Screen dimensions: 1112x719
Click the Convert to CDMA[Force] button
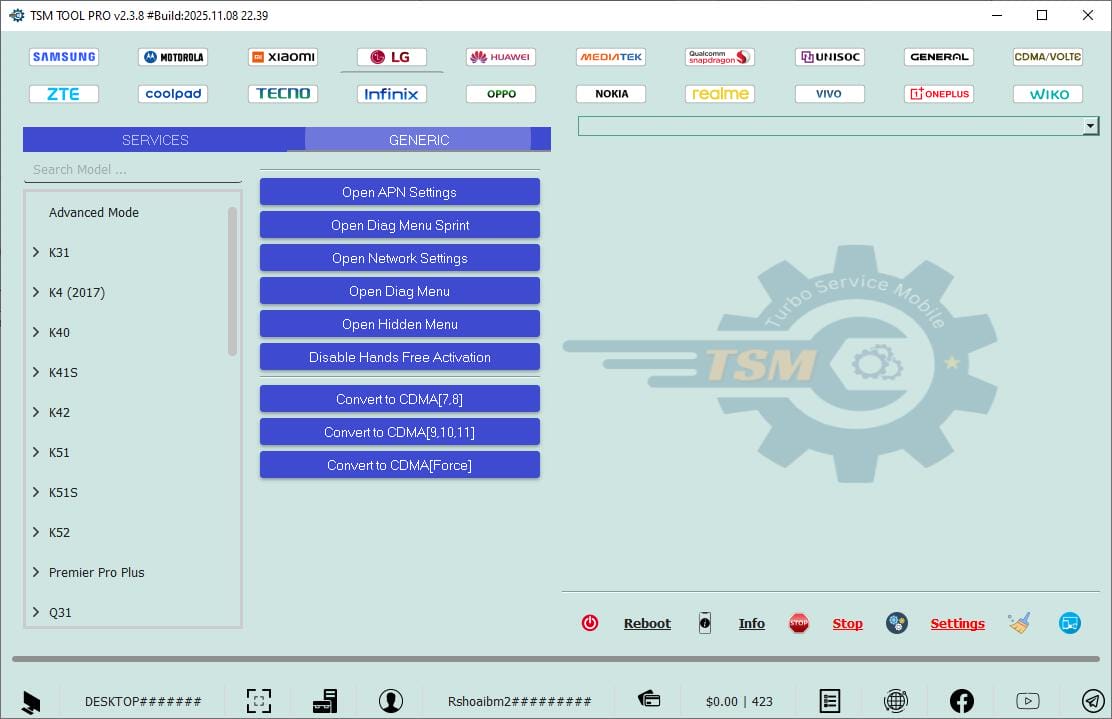[x=399, y=464]
